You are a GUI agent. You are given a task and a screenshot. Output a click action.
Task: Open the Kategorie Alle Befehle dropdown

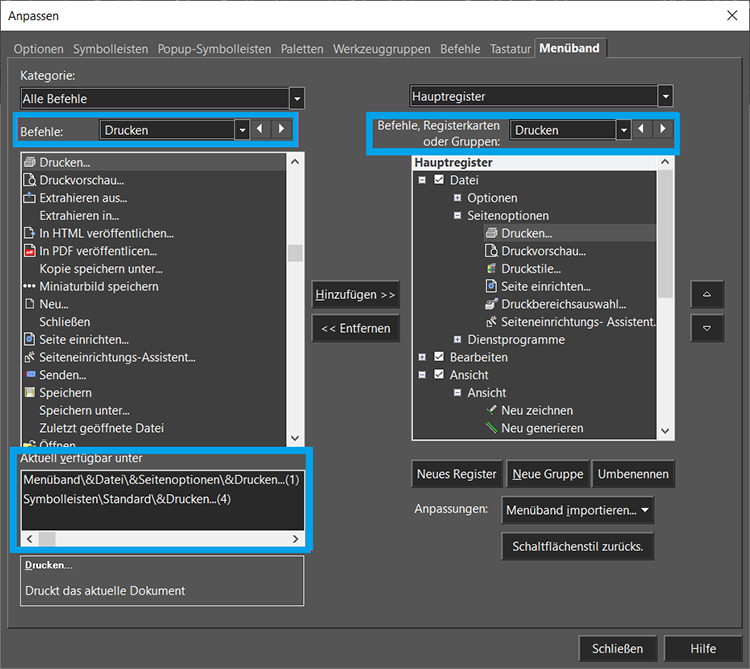click(297, 99)
